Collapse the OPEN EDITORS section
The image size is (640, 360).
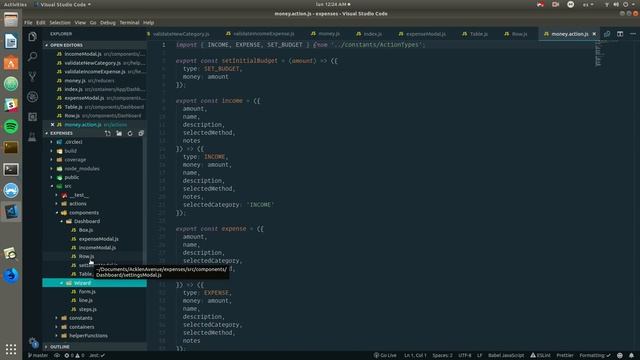[x=94, y=45]
